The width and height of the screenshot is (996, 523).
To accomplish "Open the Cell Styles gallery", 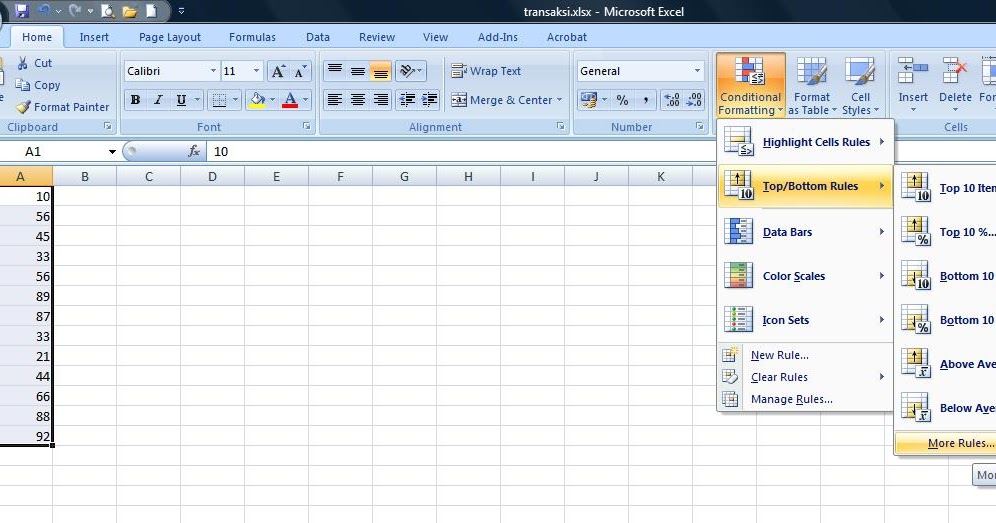I will pos(860,87).
